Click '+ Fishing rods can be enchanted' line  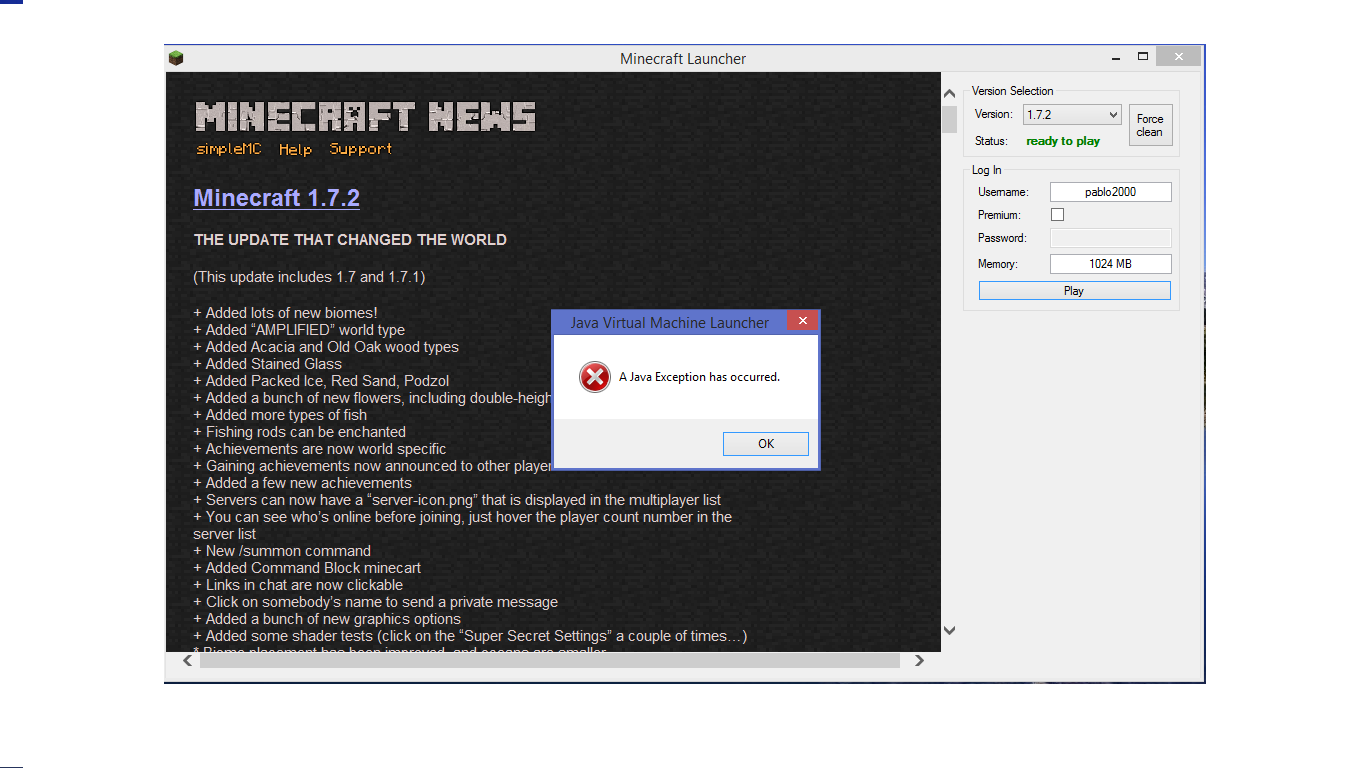299,432
